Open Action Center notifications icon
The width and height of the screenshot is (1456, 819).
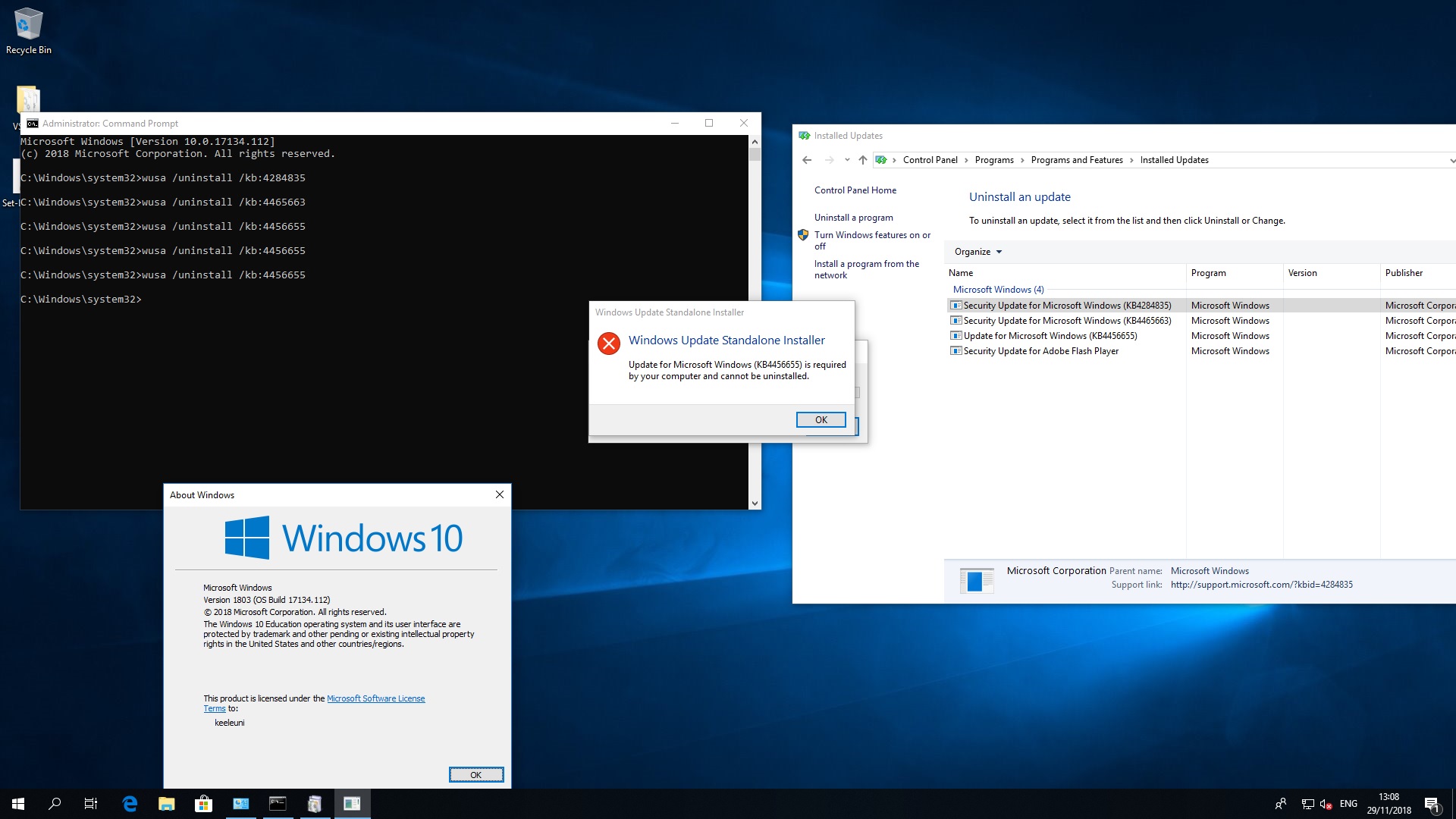coord(1432,804)
